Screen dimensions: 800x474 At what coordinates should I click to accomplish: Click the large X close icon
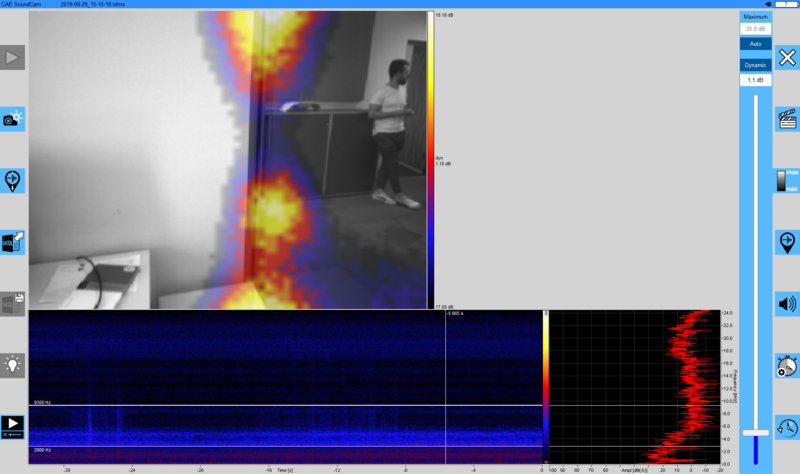pos(787,58)
